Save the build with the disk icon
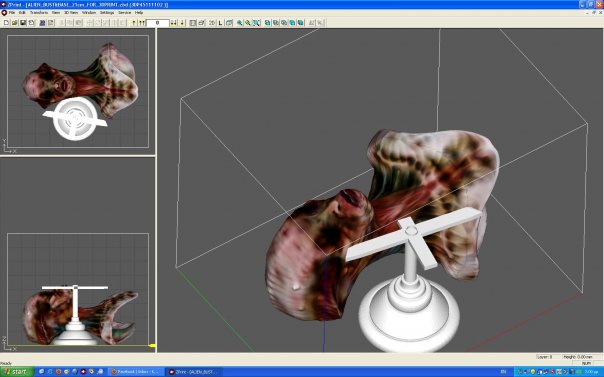Viewport: 604px width, 377px height. [23, 23]
